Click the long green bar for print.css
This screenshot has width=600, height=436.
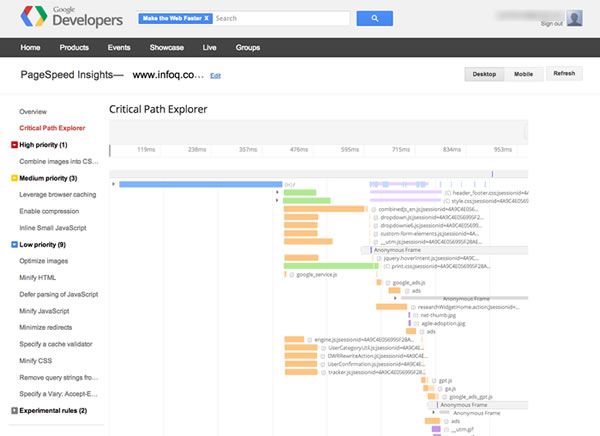pyautogui.click(x=331, y=266)
